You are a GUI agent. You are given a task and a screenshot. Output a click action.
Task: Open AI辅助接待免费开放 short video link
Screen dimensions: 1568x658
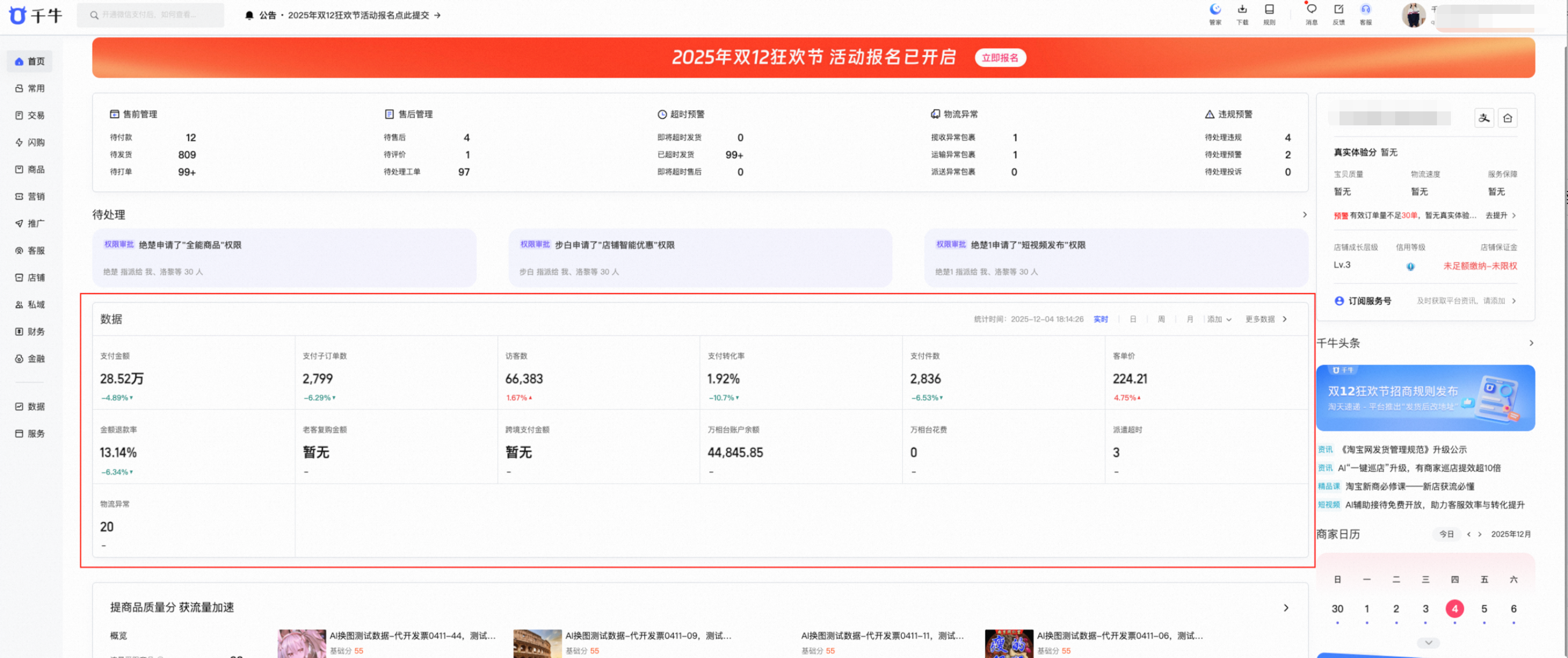pyautogui.click(x=1435, y=505)
